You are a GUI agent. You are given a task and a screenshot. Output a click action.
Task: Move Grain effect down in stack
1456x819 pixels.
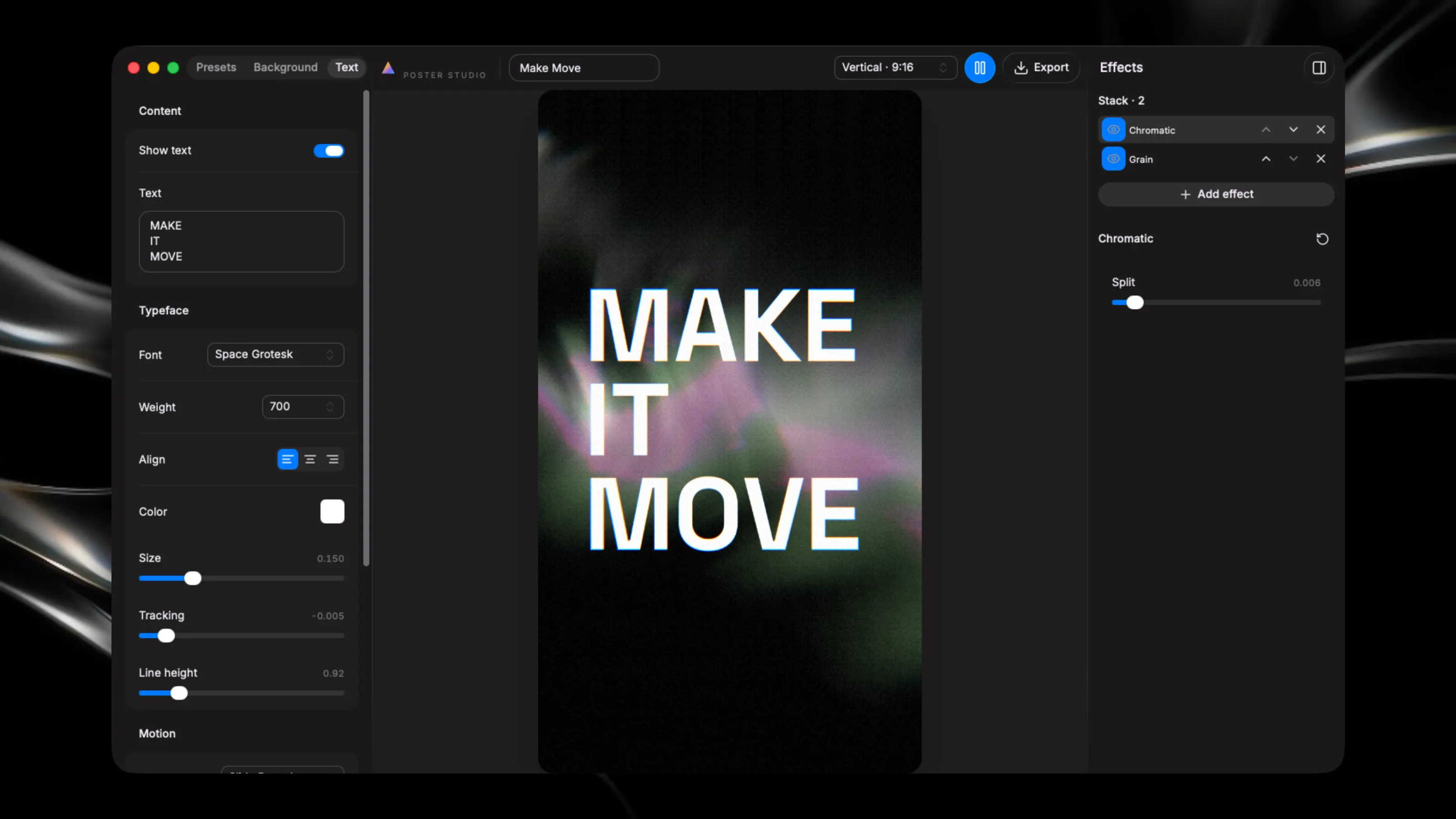(x=1293, y=159)
